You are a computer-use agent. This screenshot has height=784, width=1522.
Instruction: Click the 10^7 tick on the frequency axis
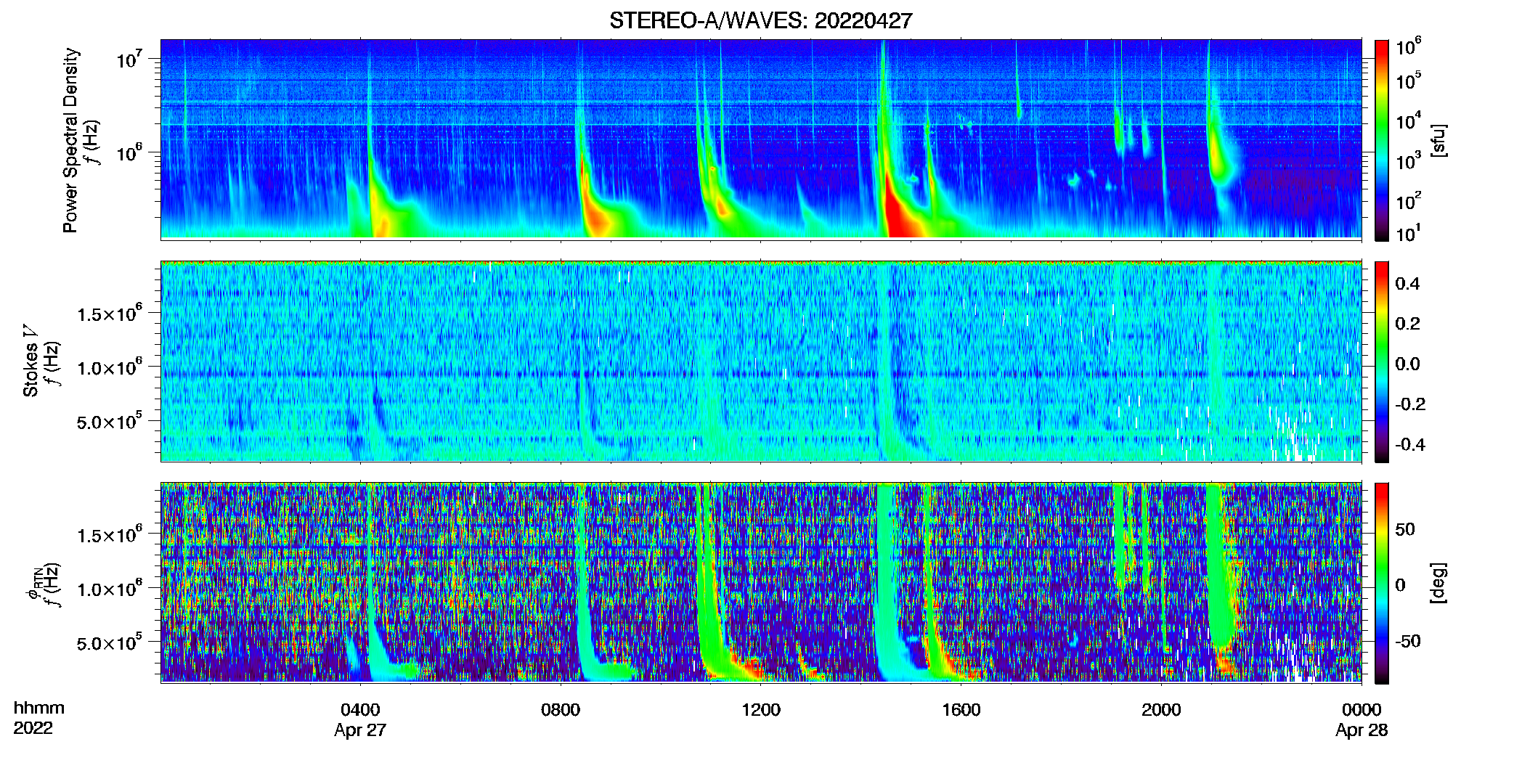point(129,58)
